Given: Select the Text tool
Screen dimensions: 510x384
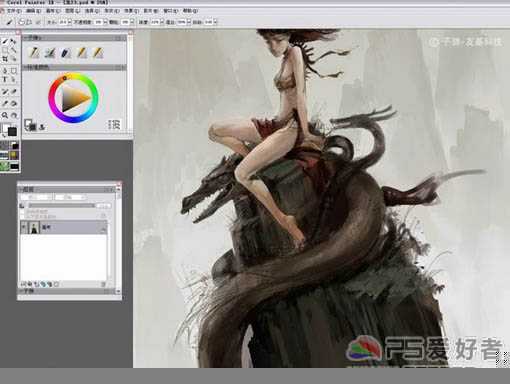Looking at the screenshot, I should click(x=5, y=80).
